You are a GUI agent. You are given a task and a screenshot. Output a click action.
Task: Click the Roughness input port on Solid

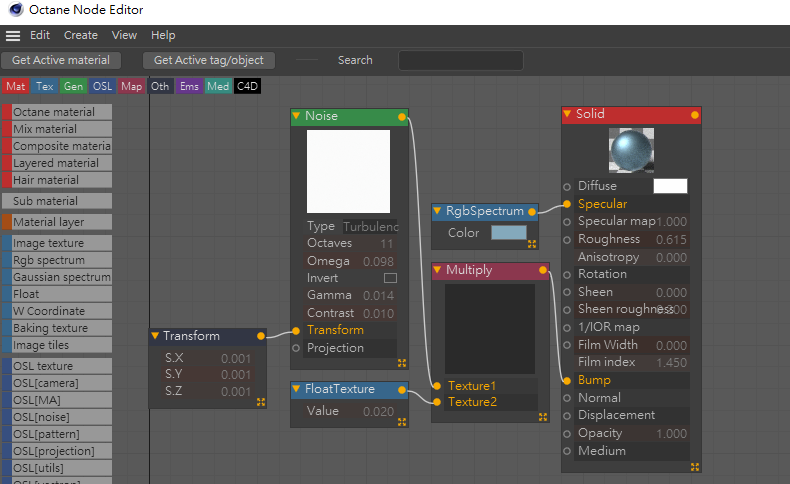tap(567, 239)
